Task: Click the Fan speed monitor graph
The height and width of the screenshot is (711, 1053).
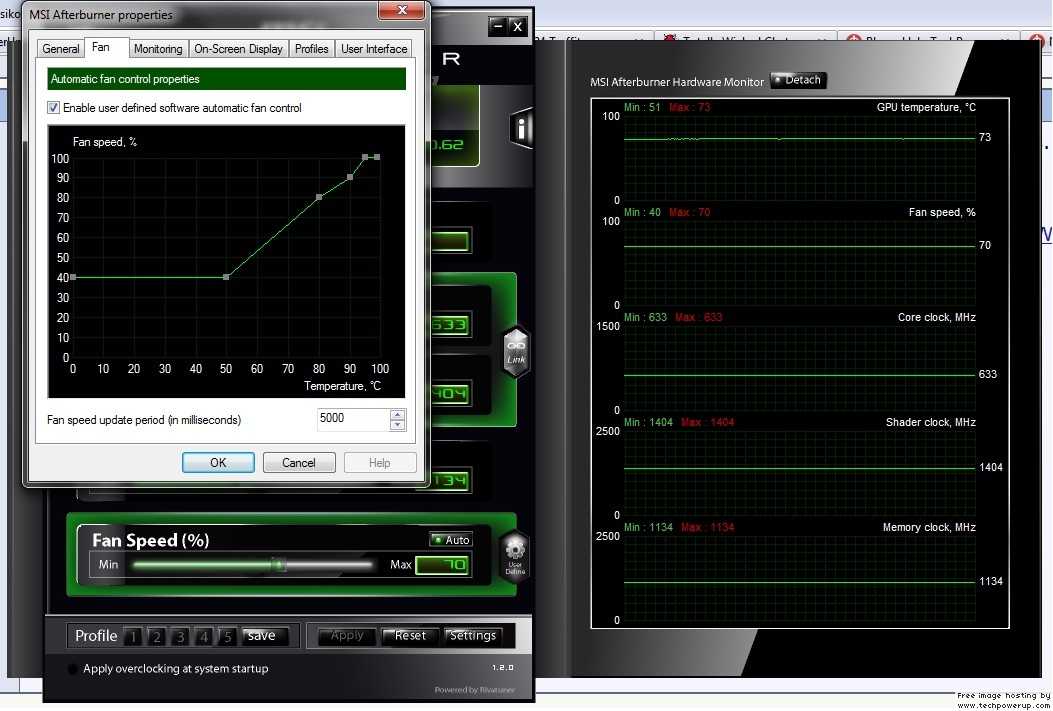Action: (x=799, y=263)
